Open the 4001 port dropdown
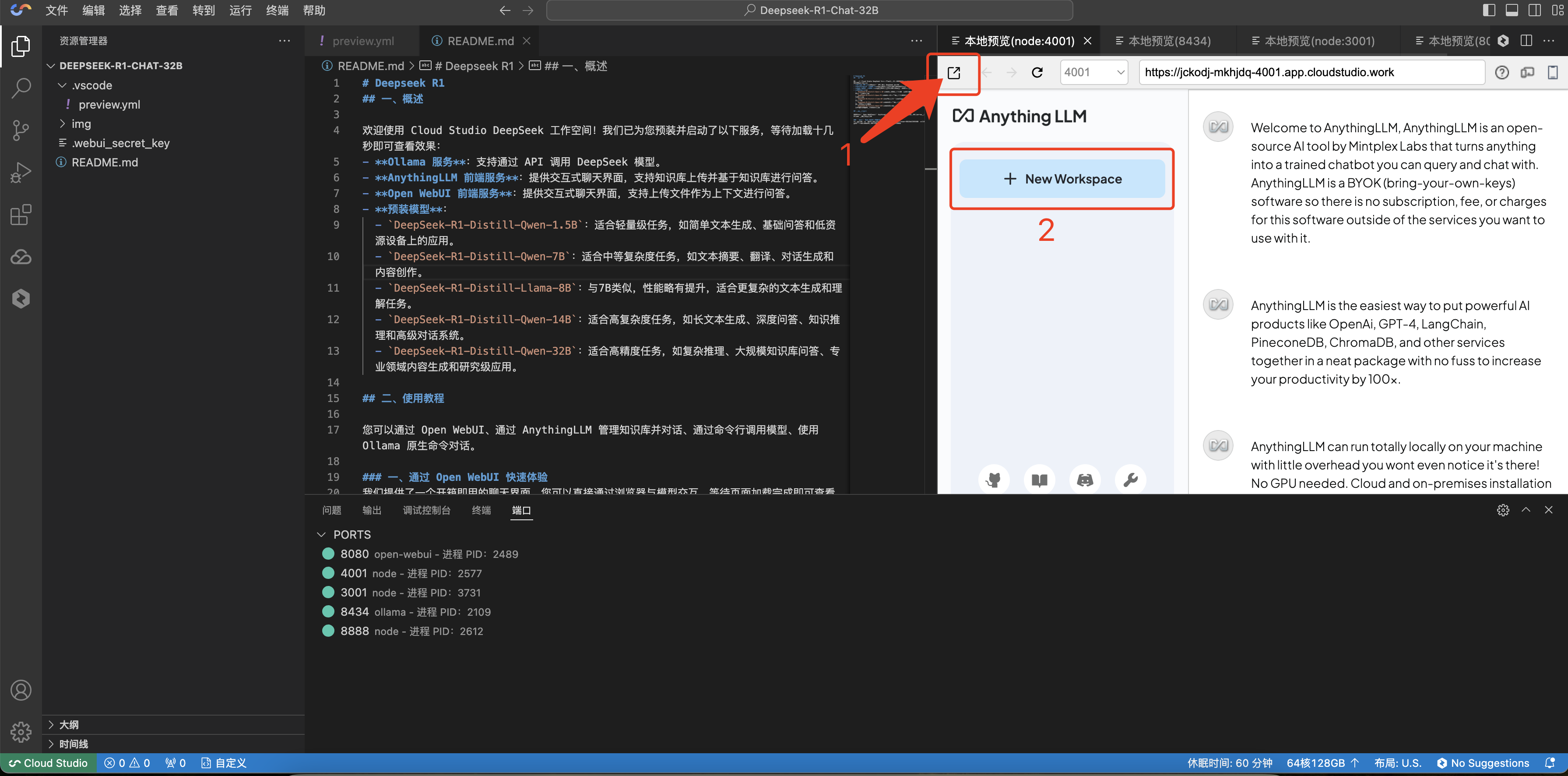 point(1094,73)
